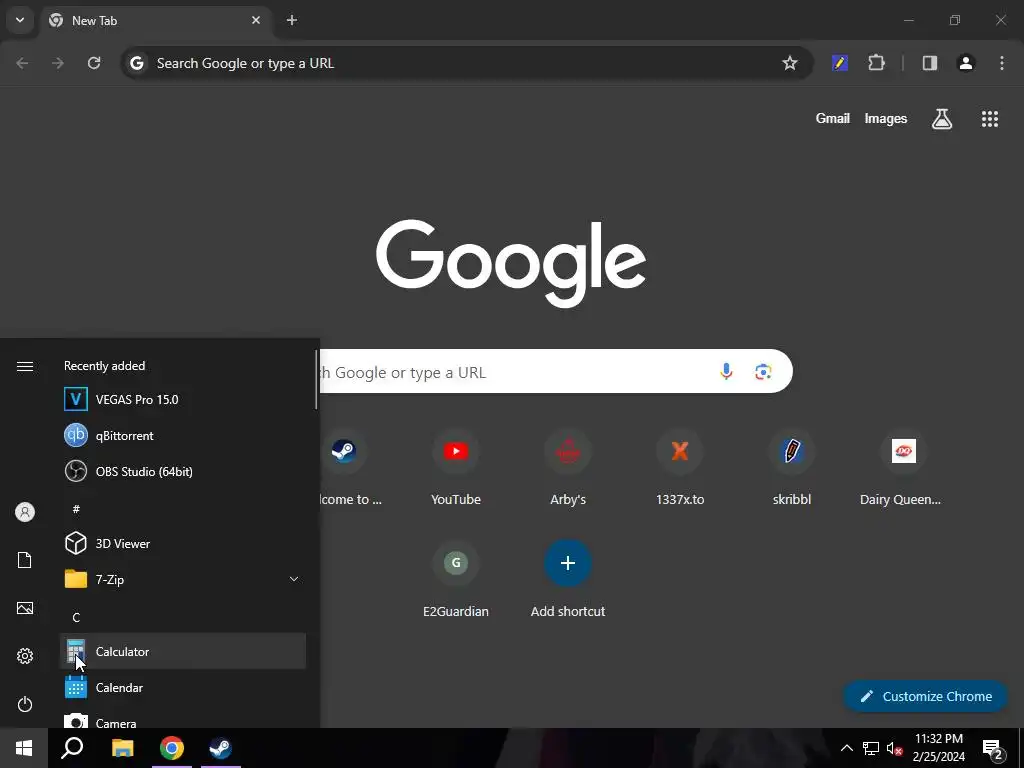Go to Google Images link
Image resolution: width=1024 pixels, height=768 pixels.
click(886, 118)
